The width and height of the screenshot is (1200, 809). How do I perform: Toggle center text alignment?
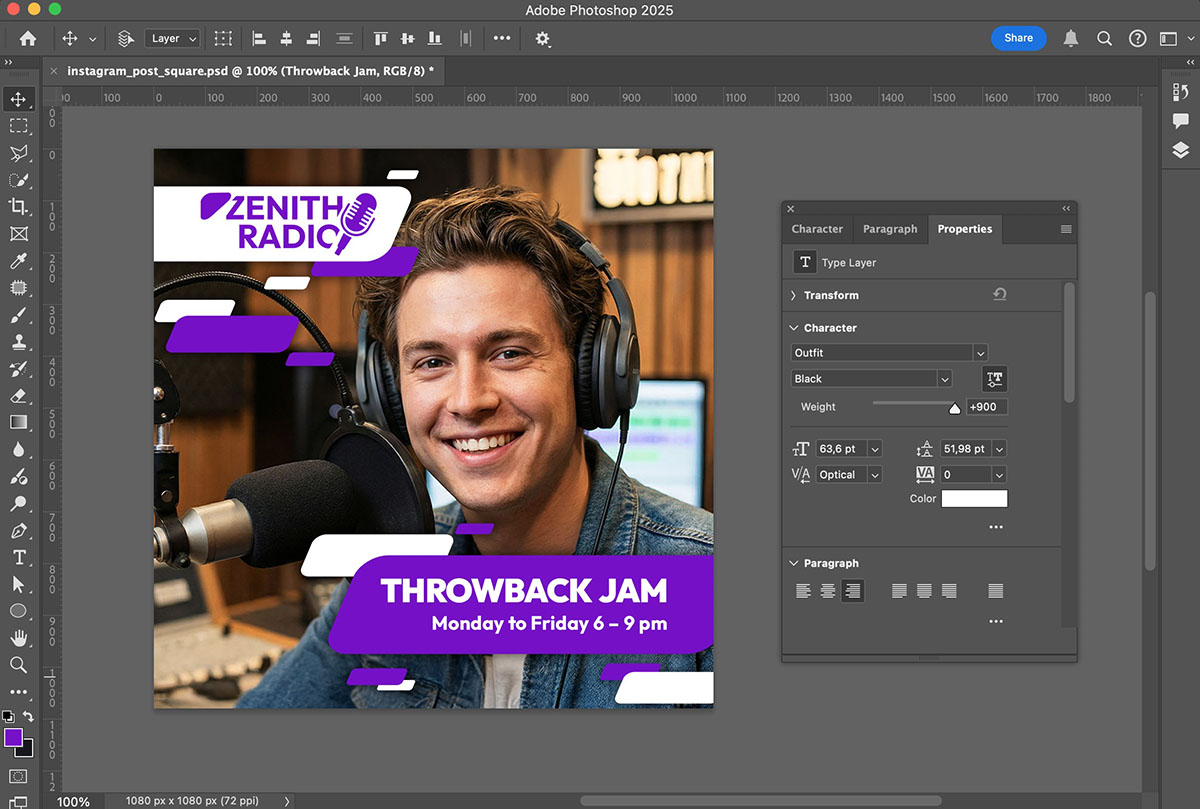(x=828, y=591)
